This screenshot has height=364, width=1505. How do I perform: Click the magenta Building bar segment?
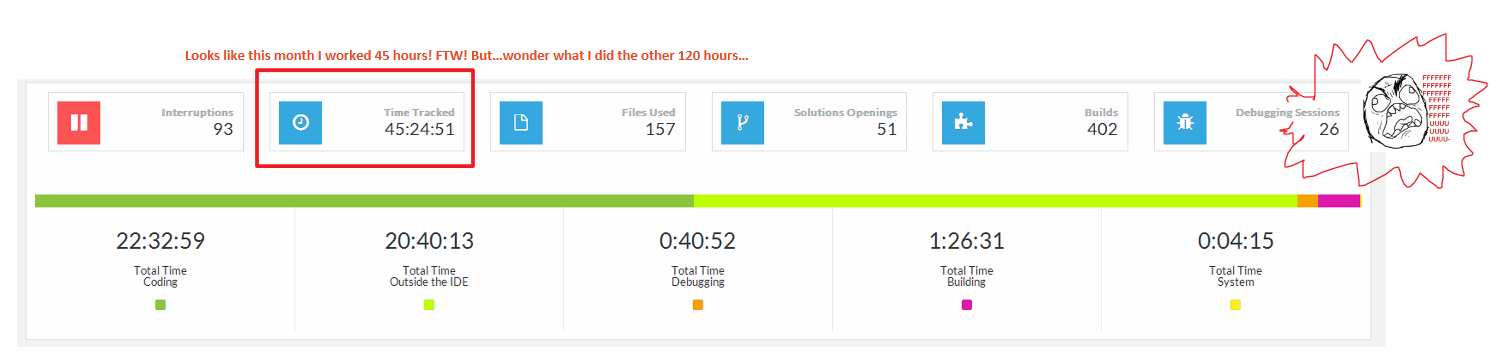click(1339, 201)
